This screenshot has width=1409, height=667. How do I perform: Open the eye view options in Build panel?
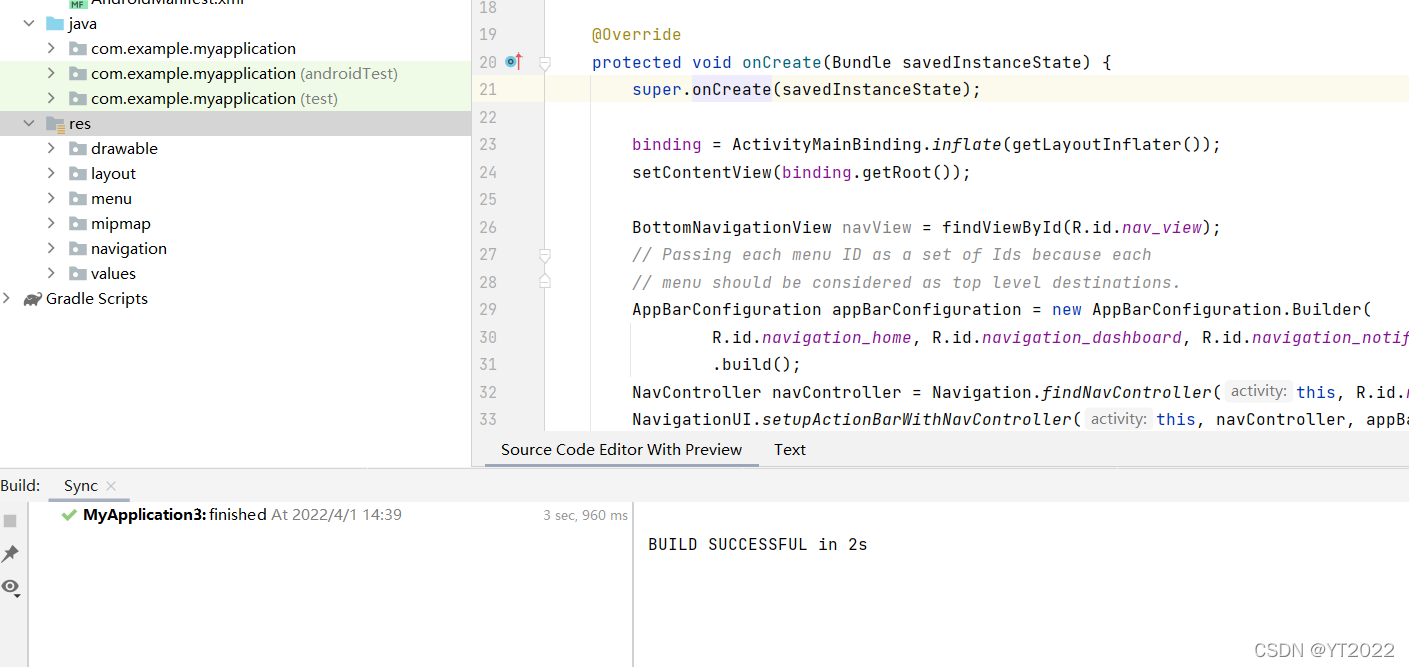coord(11,587)
